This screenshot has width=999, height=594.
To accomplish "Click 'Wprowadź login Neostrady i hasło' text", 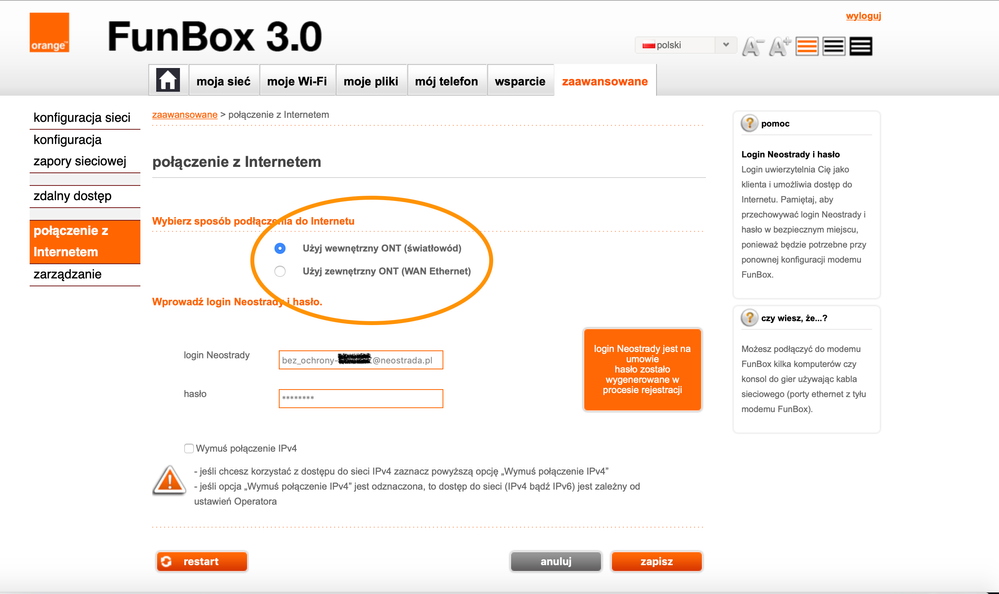I will tap(237, 301).
